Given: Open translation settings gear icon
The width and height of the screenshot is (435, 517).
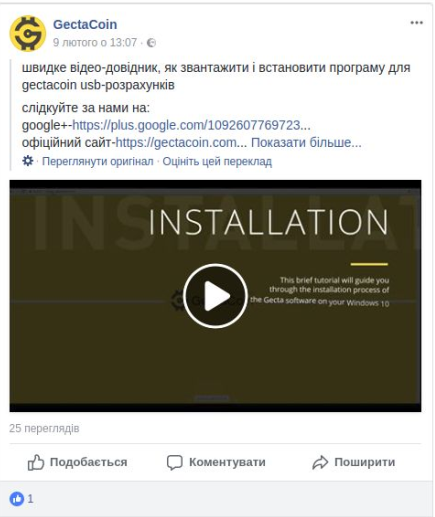Looking at the screenshot, I should [28, 161].
